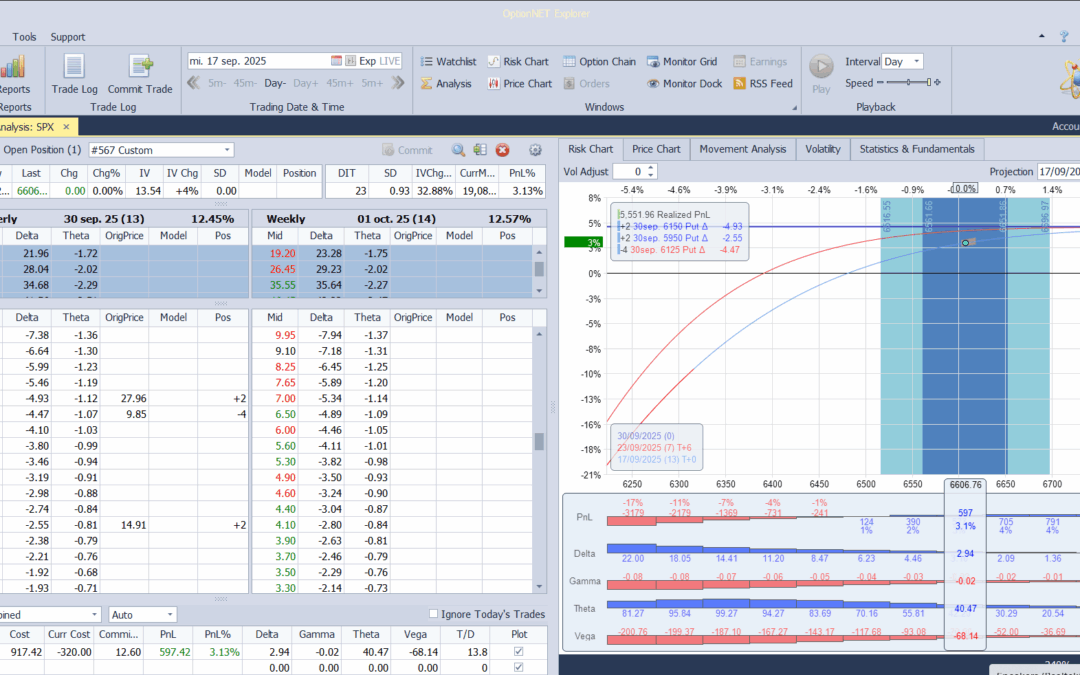Click the LIVE button in date field
The height and width of the screenshot is (675, 1080).
[389, 61]
